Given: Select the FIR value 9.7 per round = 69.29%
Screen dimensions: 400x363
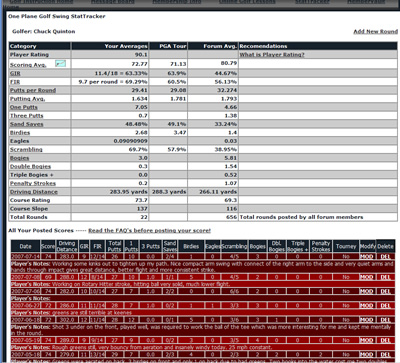Looking at the screenshot, I should point(113,82).
